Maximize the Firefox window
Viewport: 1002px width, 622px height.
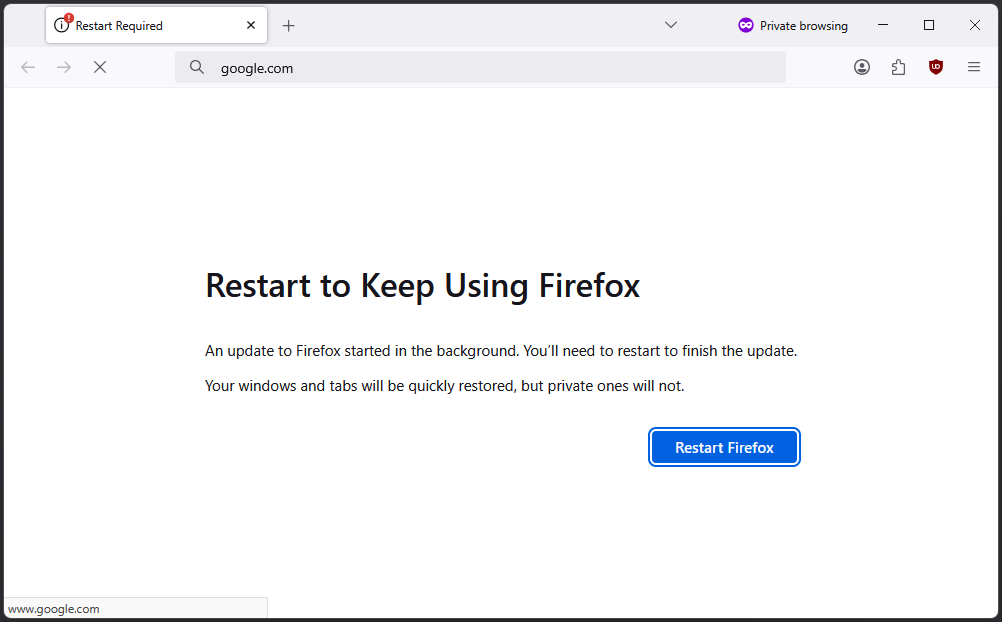click(x=929, y=25)
